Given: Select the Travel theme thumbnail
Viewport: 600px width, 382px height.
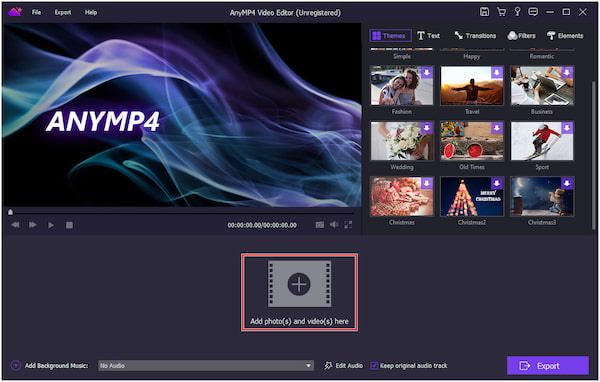Looking at the screenshot, I should (x=472, y=86).
